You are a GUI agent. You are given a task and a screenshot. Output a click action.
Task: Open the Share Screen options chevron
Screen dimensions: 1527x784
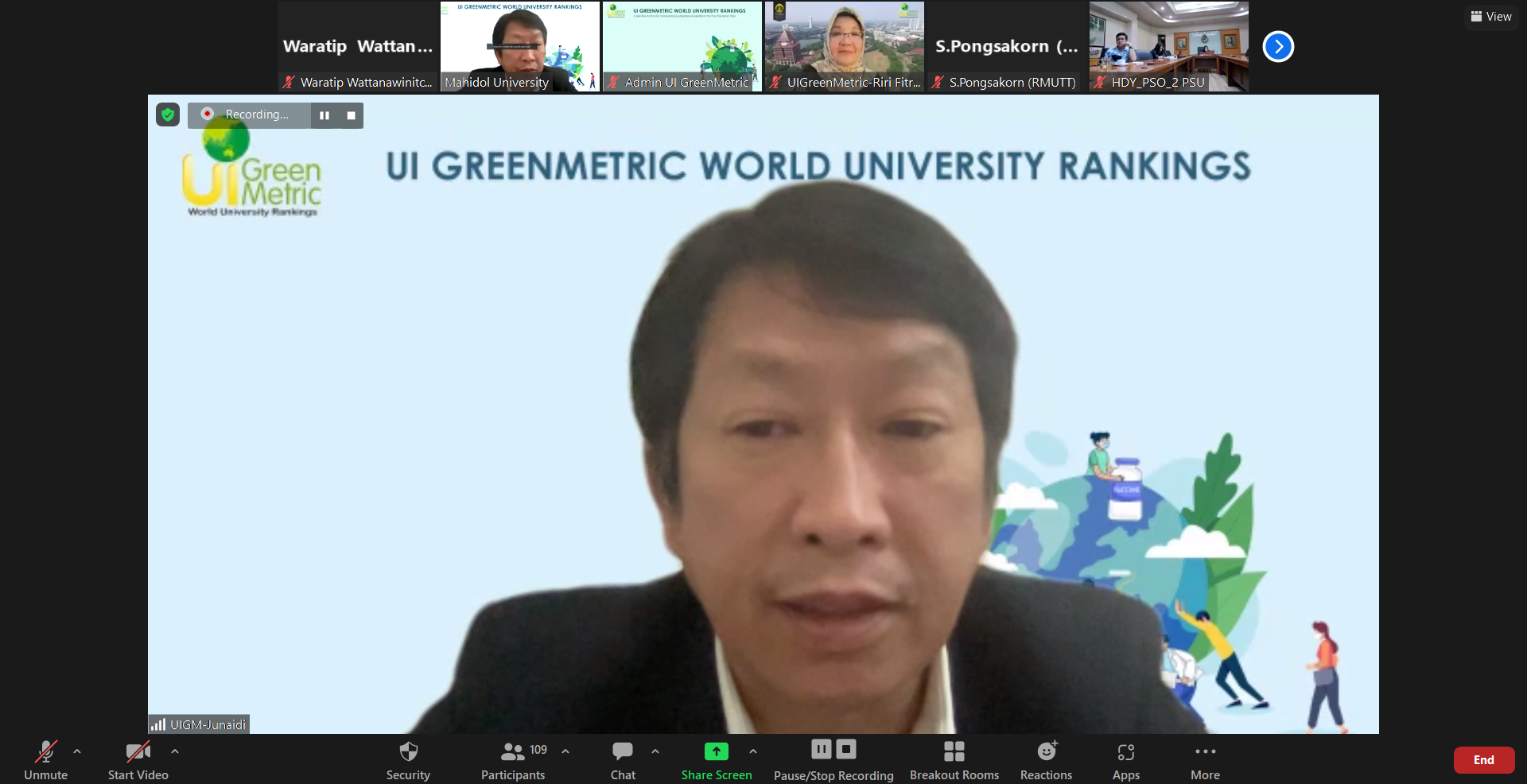click(753, 751)
